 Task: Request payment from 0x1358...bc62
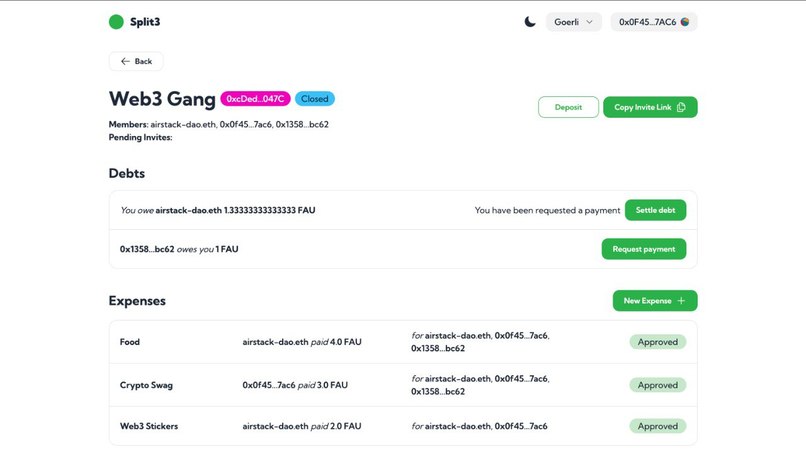pyautogui.click(x=644, y=249)
